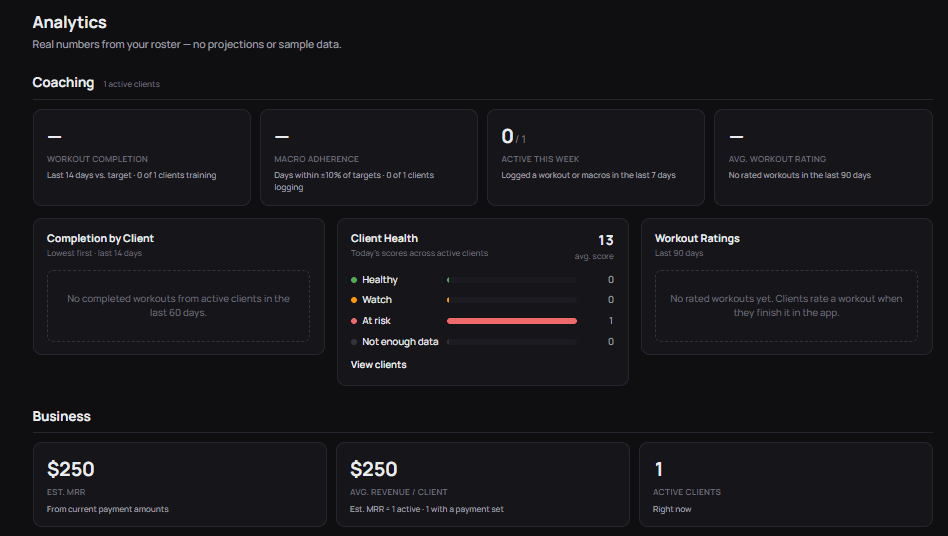Click the Active Clients count card
This screenshot has height=536, width=948.
click(785, 484)
